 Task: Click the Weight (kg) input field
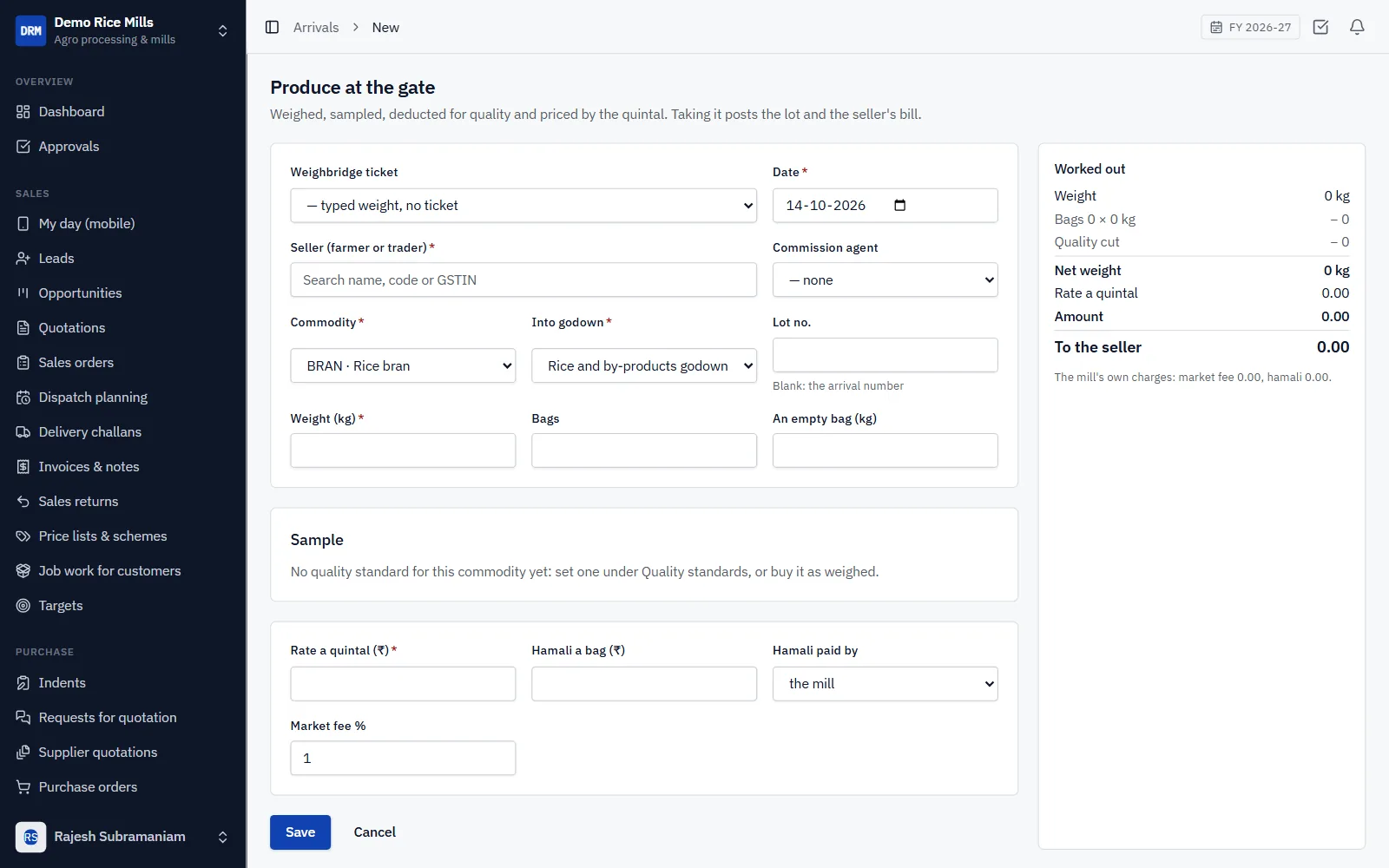[403, 450]
